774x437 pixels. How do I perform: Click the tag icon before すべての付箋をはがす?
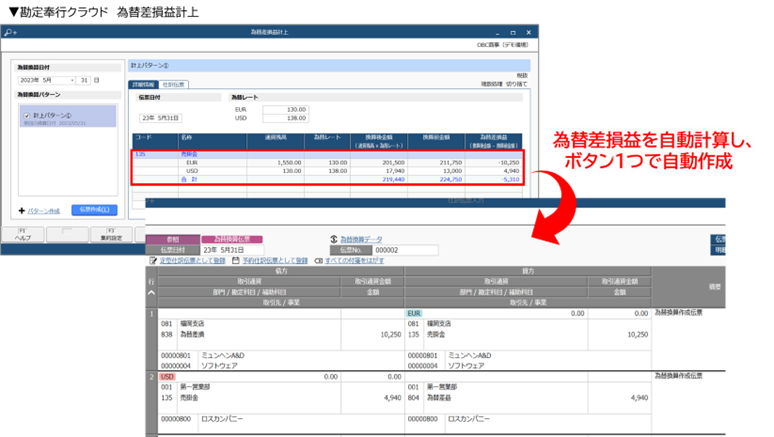pos(319,261)
